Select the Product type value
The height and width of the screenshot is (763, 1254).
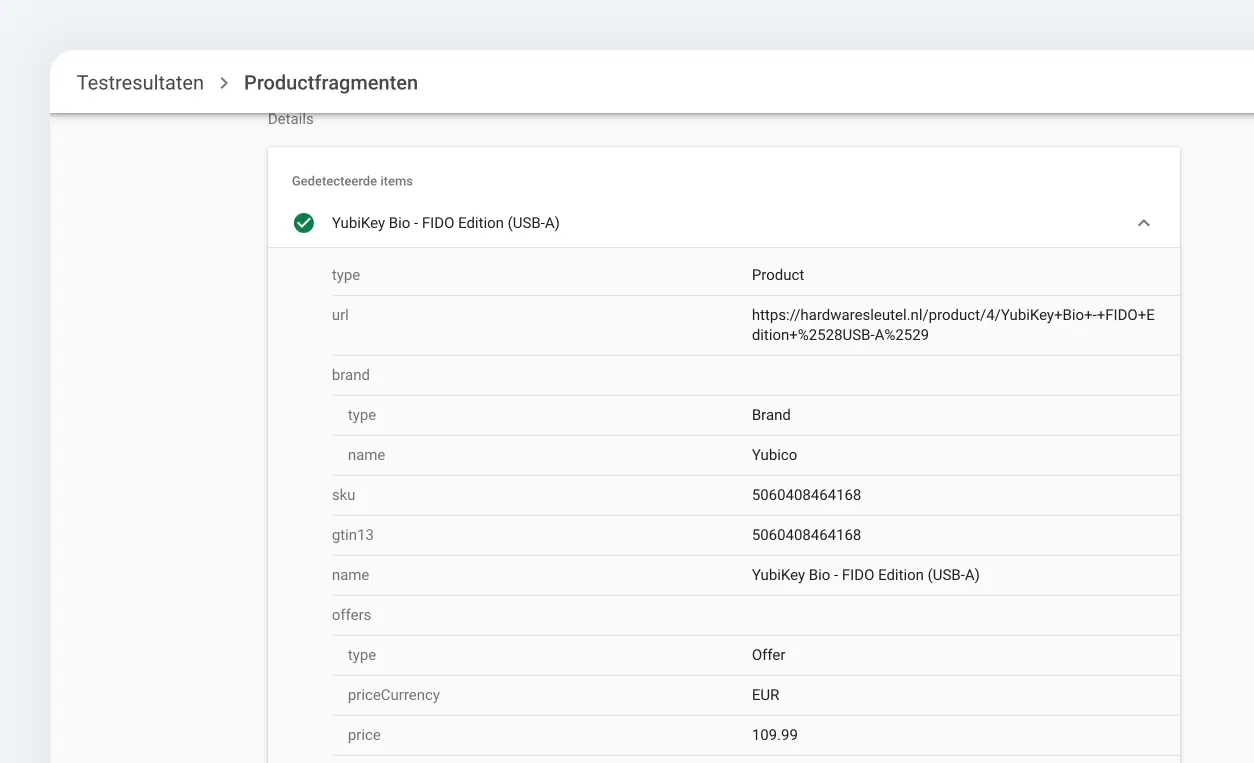778,275
